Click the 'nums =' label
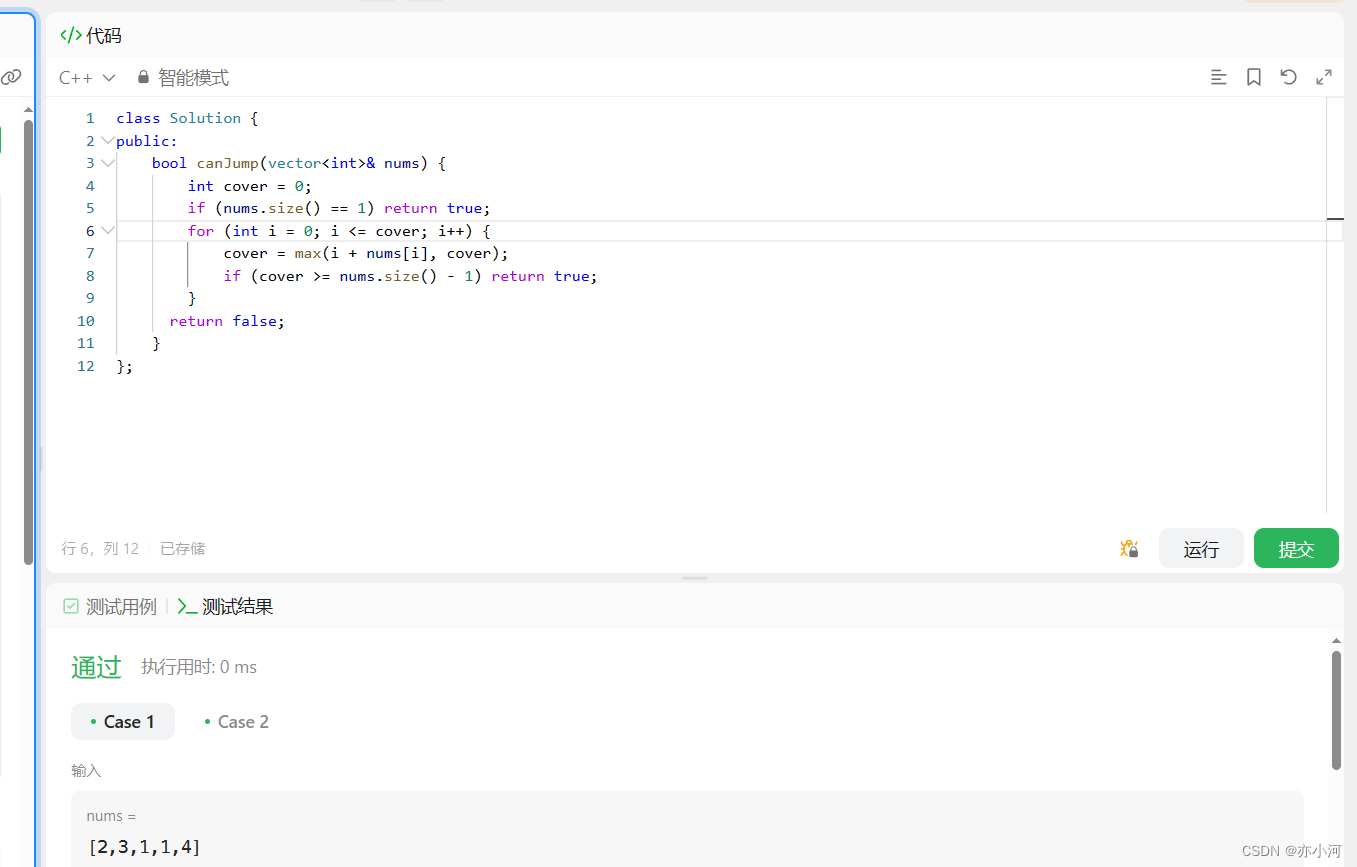Viewport: 1357px width, 867px height. click(111, 816)
